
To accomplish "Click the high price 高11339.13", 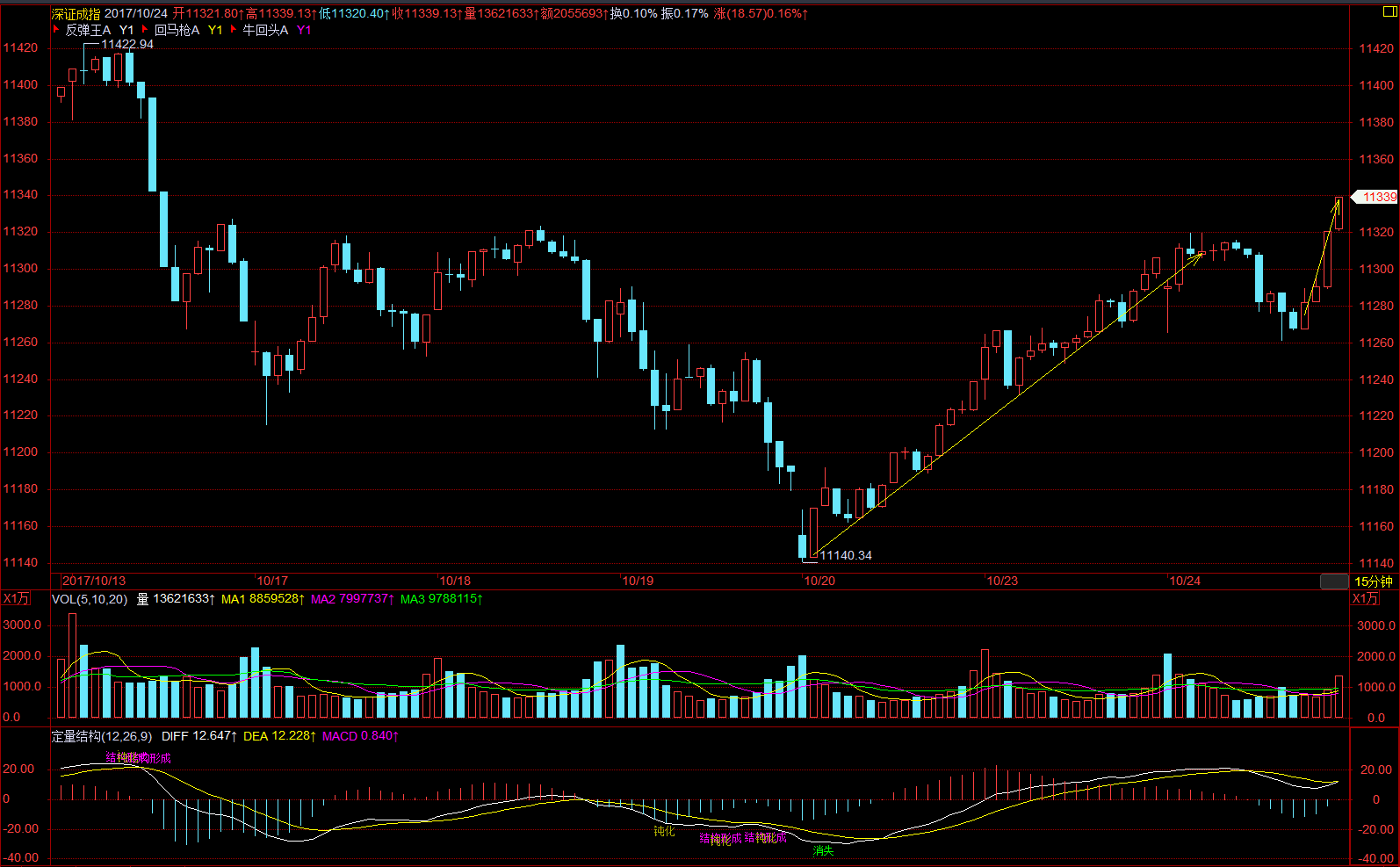I will 281,14.
